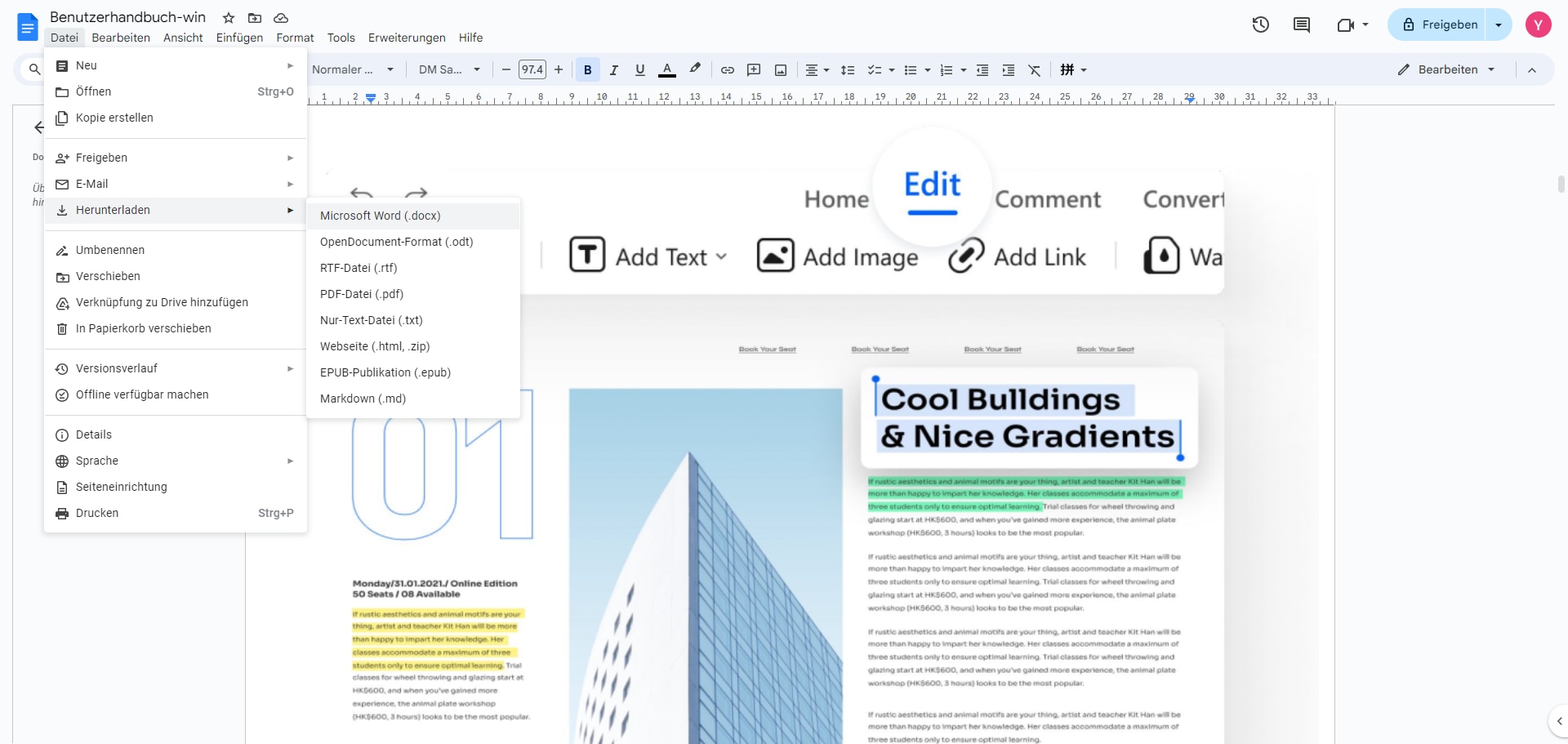Check the cloud save status icon
1568x744 pixels.
281,18
